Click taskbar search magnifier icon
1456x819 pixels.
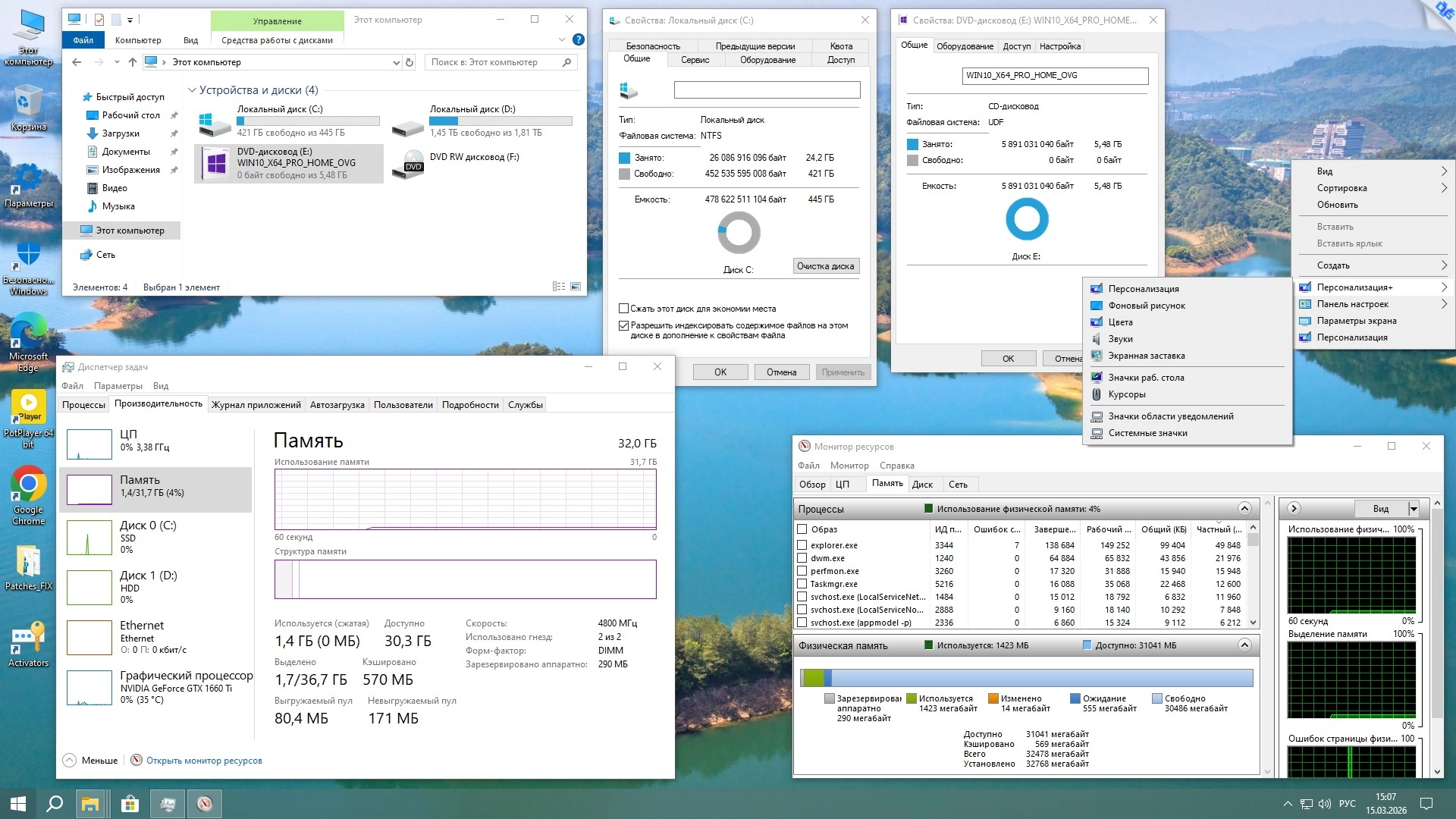55,804
